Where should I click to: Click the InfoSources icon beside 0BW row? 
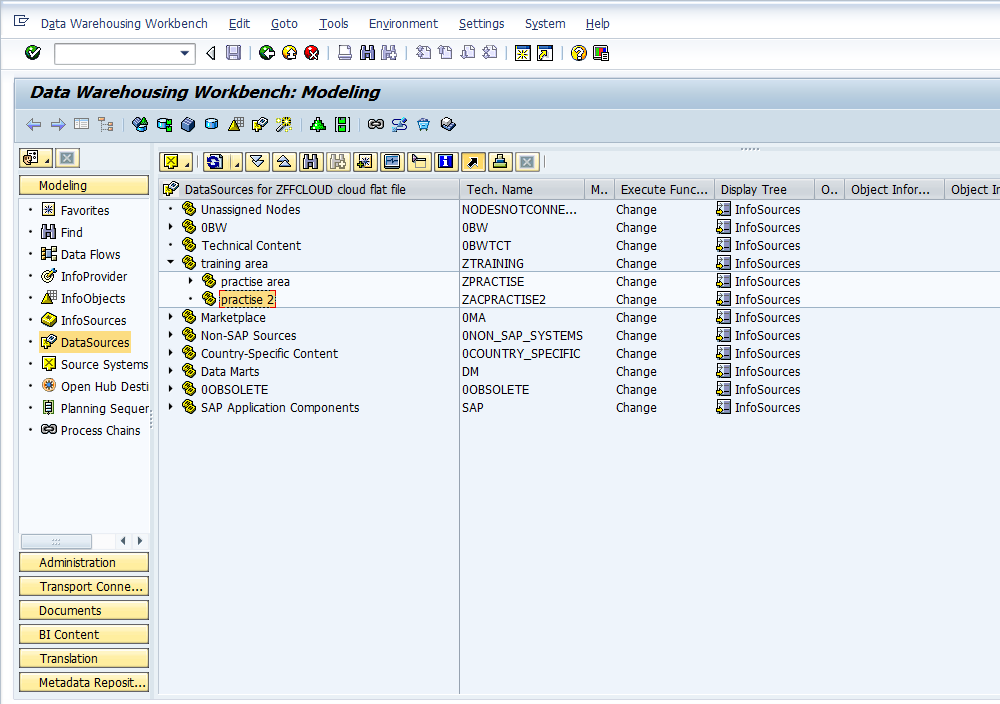click(722, 227)
